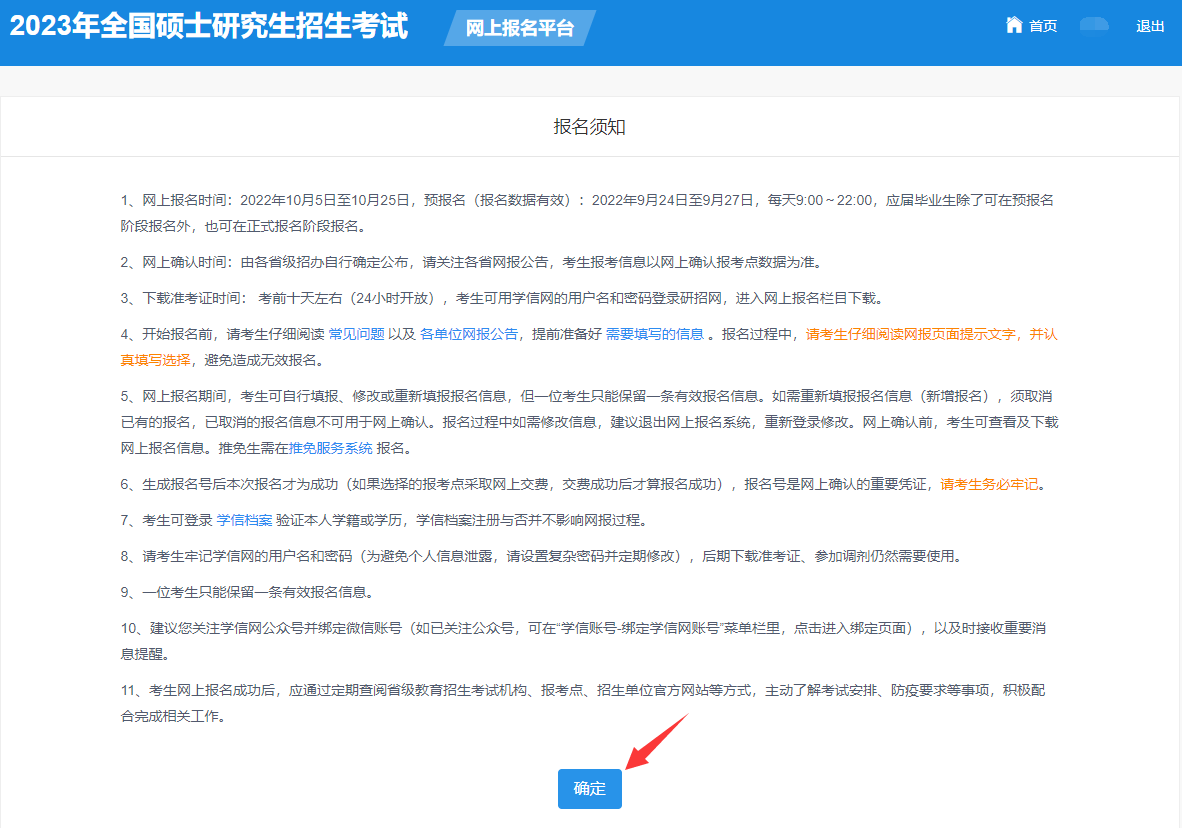The height and width of the screenshot is (828, 1182).
Task: Click item 3 about 下载准考证时间
Action: point(500,298)
